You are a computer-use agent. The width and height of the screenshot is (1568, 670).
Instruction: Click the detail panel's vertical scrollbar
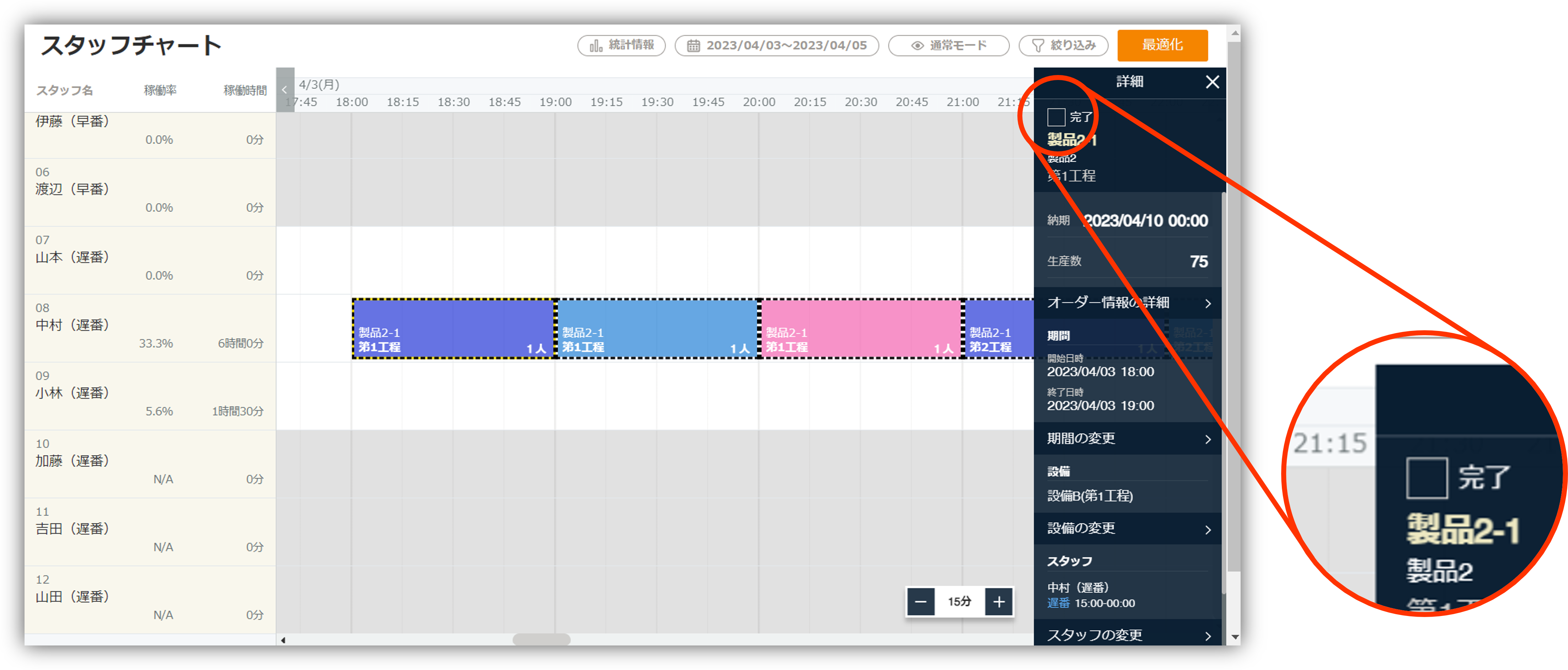(1224, 392)
